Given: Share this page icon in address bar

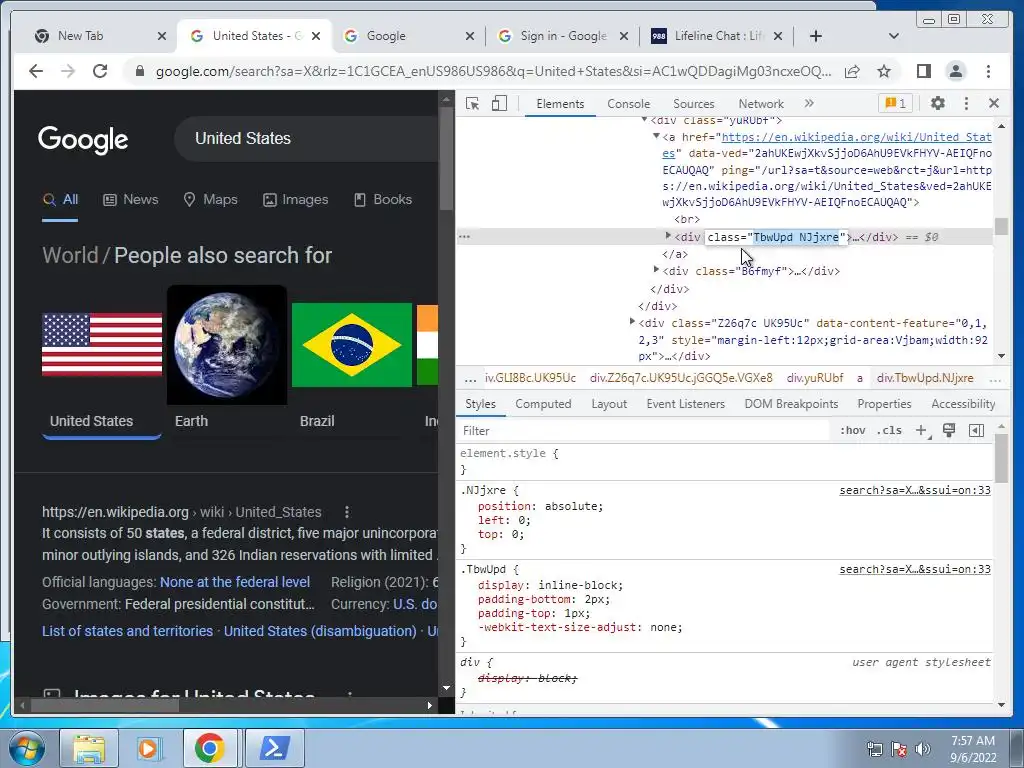Looking at the screenshot, I should [852, 71].
